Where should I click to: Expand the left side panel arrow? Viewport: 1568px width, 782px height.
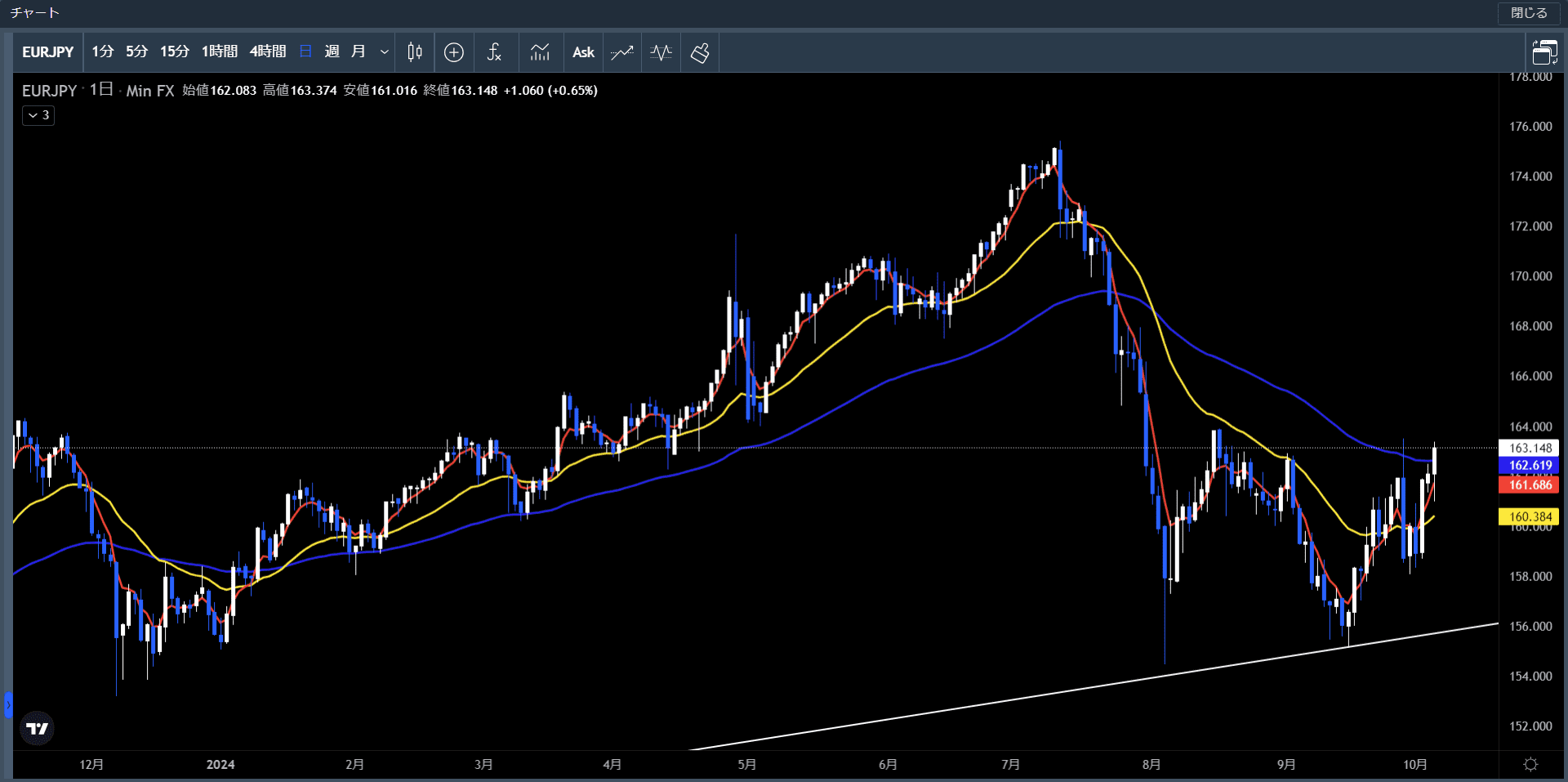(x=8, y=704)
